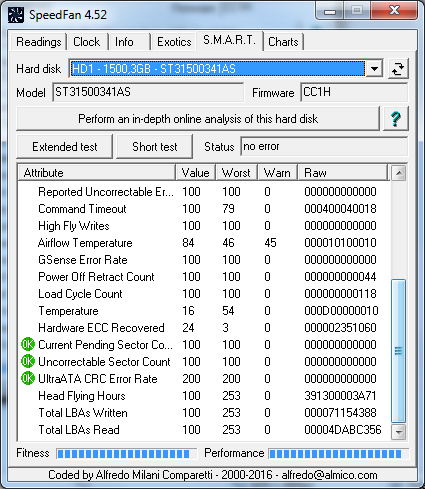Select the Uncorrectable Sector Count row
The image size is (425, 489).
click(x=204, y=362)
